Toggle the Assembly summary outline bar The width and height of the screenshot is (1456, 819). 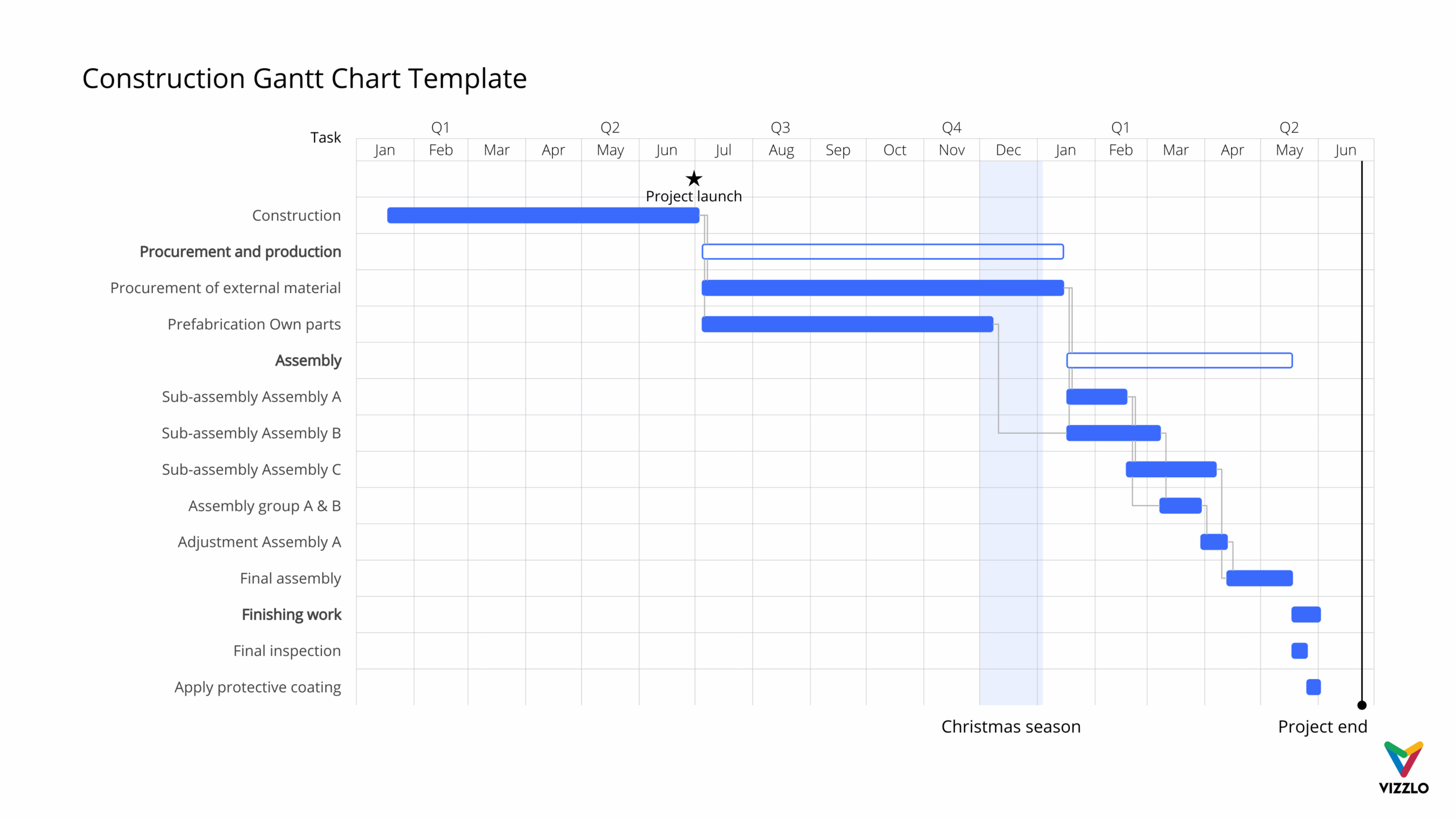click(x=1179, y=360)
